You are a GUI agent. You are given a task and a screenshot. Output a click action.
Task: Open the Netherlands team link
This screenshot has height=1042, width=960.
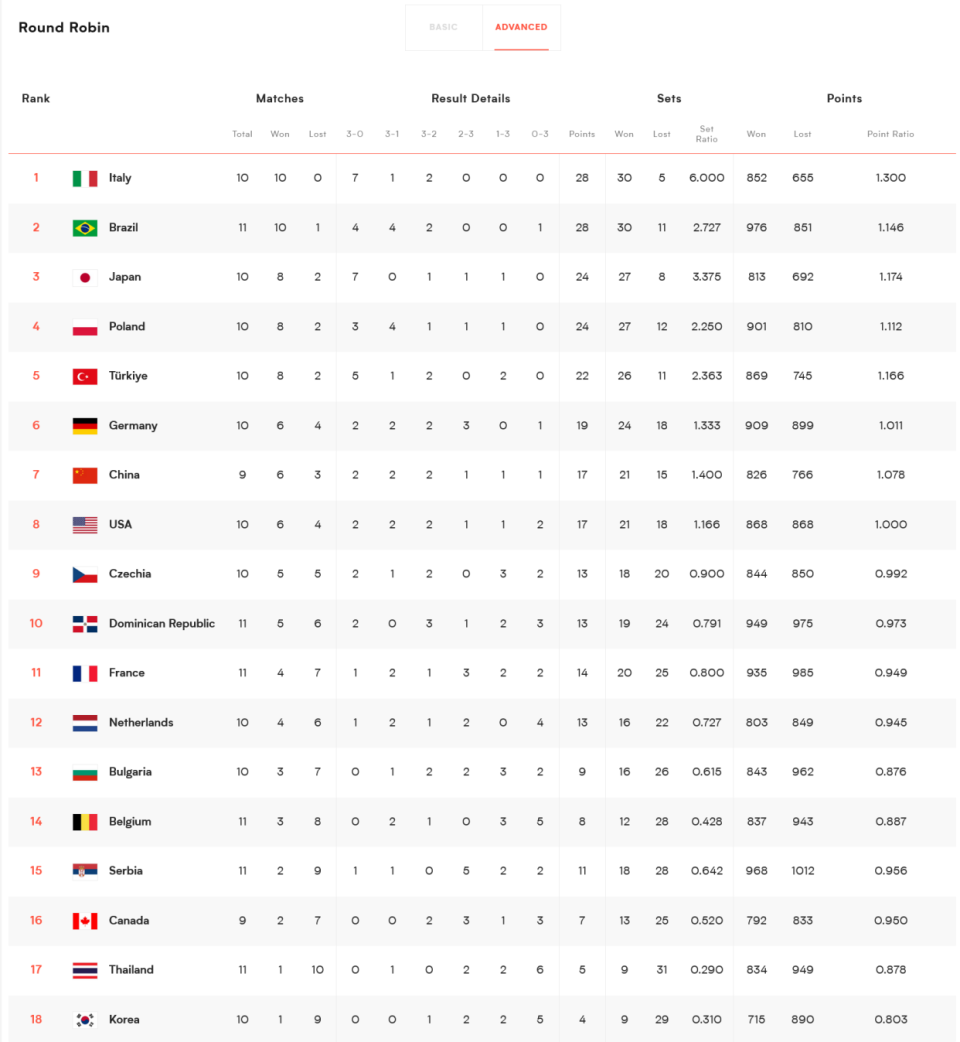pos(141,722)
